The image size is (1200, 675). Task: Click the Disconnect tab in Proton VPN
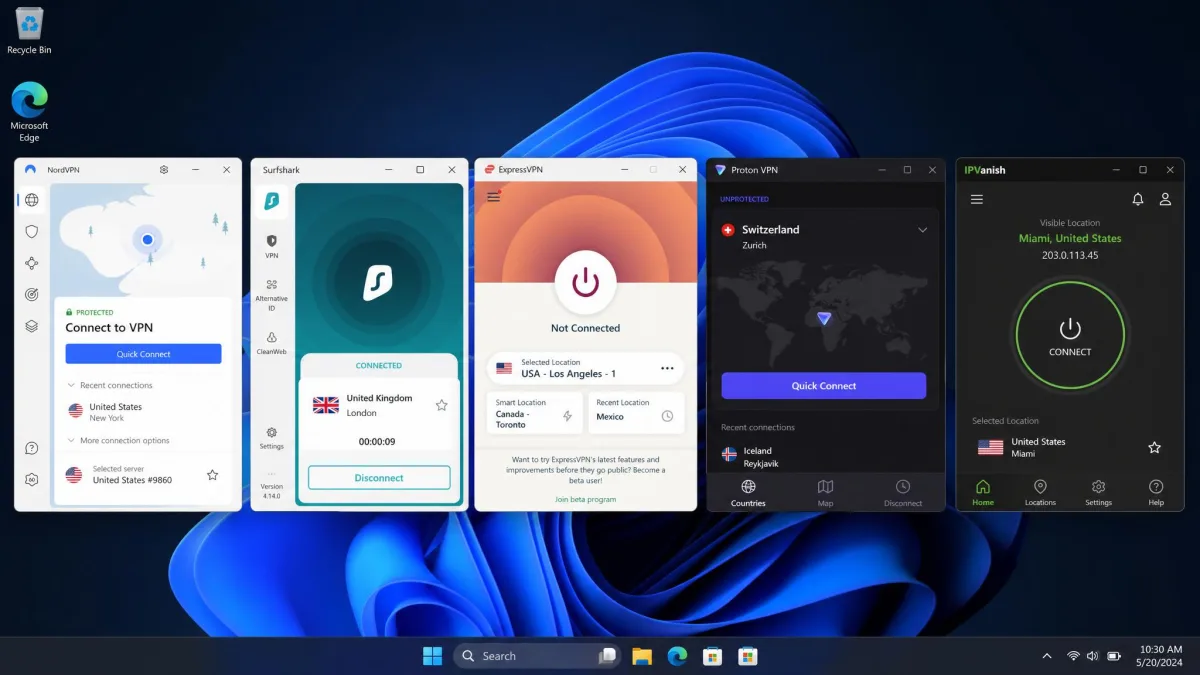pos(903,493)
